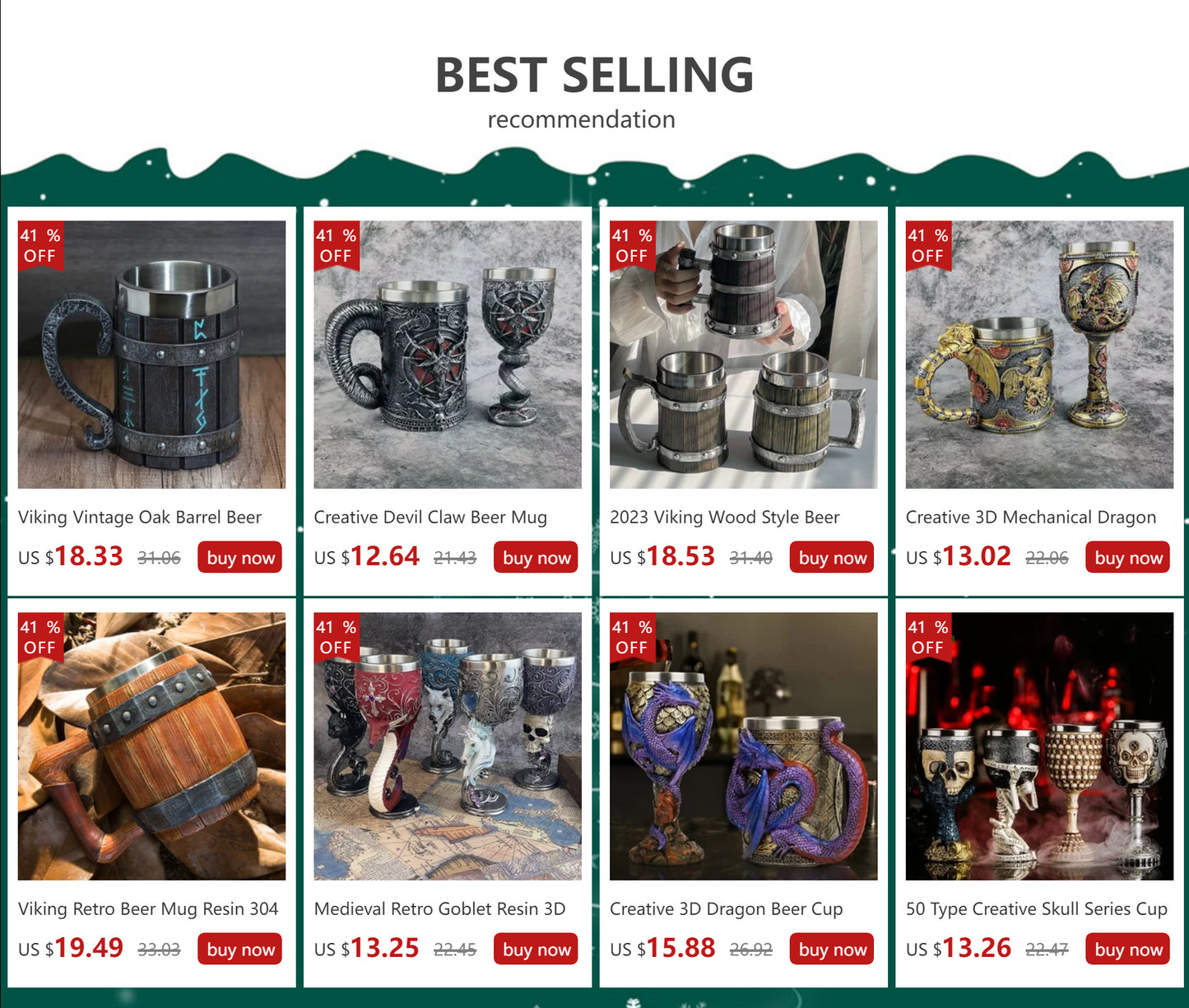The height and width of the screenshot is (1008, 1189).
Task: Buy now the $15.88 Dragon Beer Cup
Action: click(832, 949)
